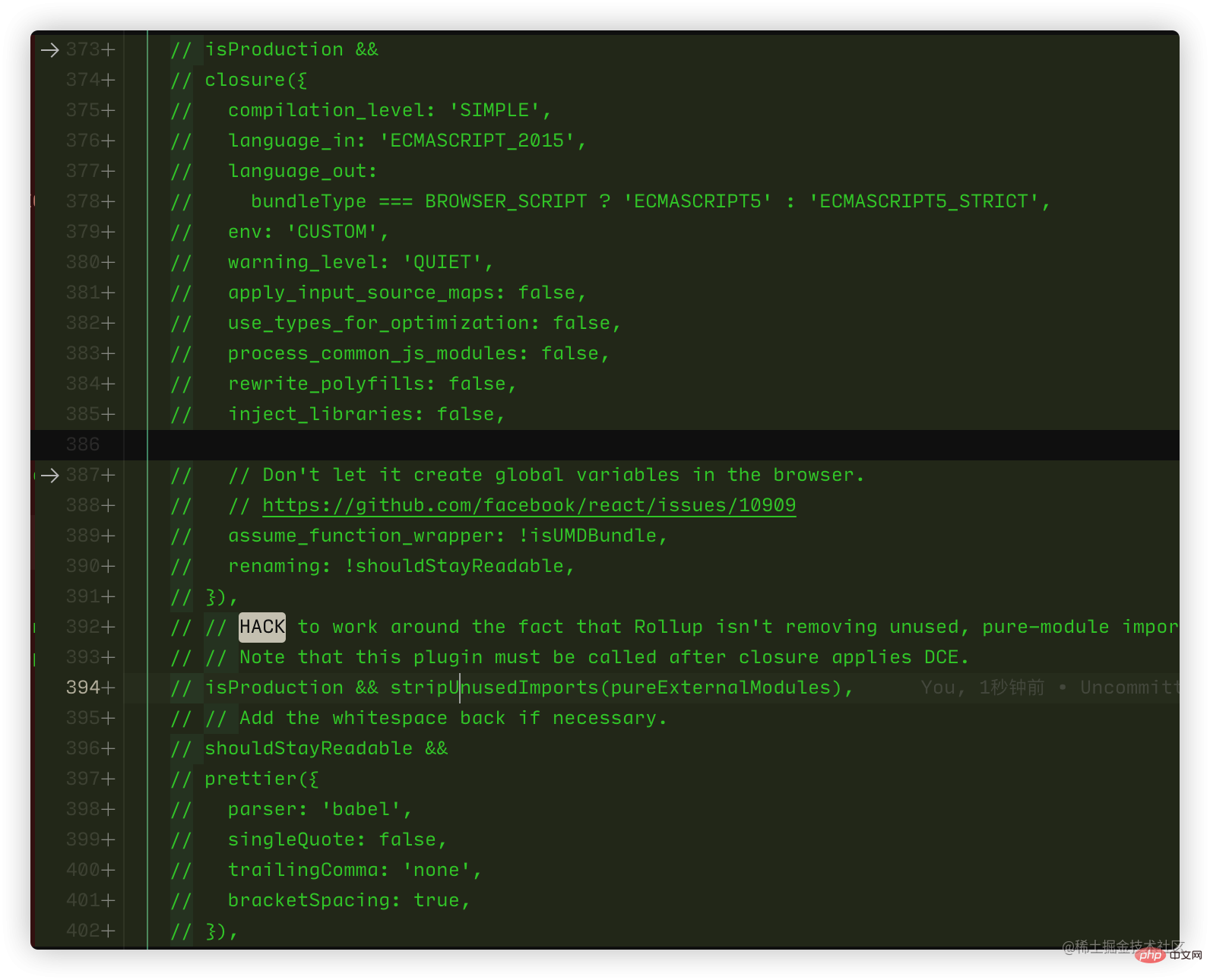
Task: Click the trailingComma option text
Action: [309, 870]
